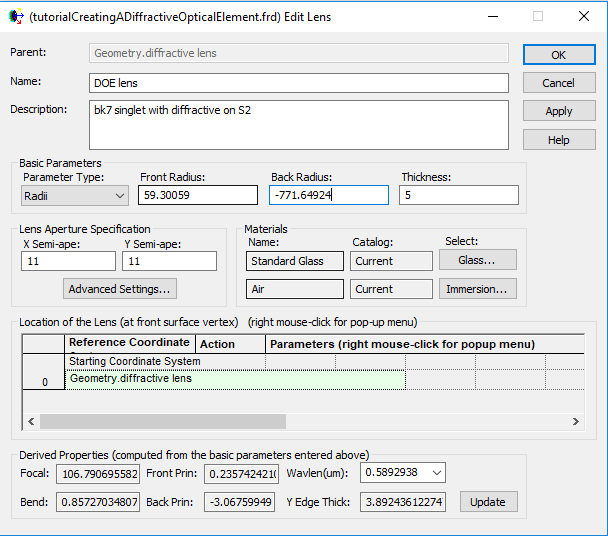Click the Front Radius field
This screenshot has width=608, height=536.
(198, 196)
